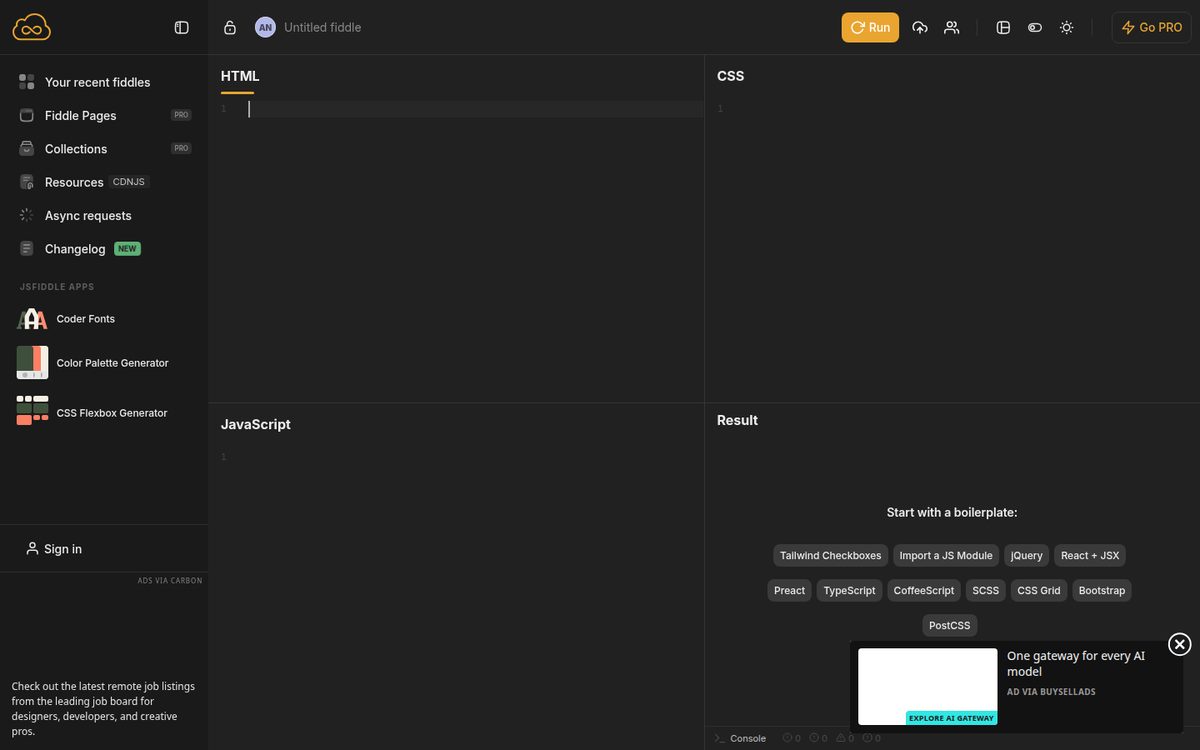Click the lock privacy icon
The width and height of the screenshot is (1200, 750).
click(230, 28)
